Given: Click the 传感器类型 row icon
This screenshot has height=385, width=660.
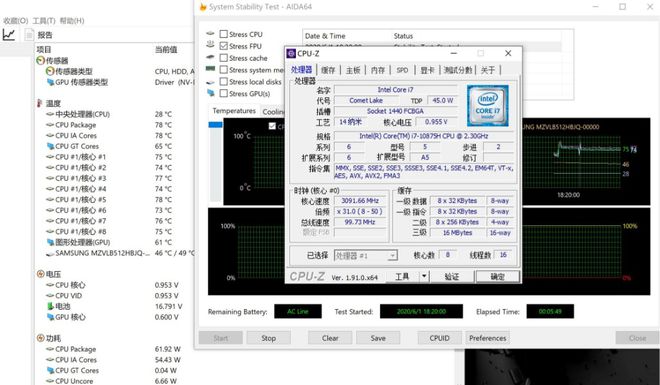Looking at the screenshot, I should pyautogui.click(x=50, y=71).
